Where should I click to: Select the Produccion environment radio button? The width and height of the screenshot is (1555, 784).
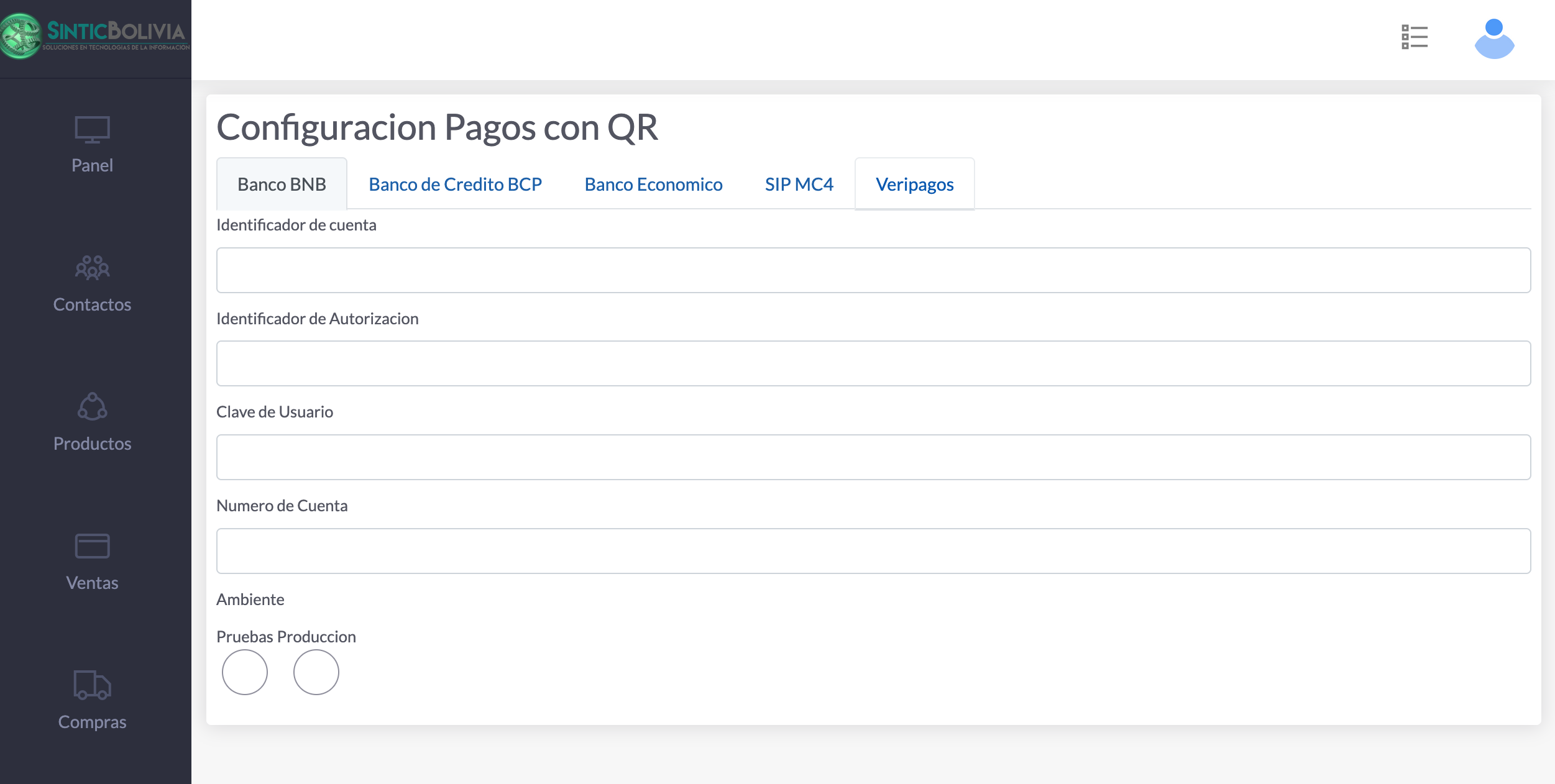316,672
